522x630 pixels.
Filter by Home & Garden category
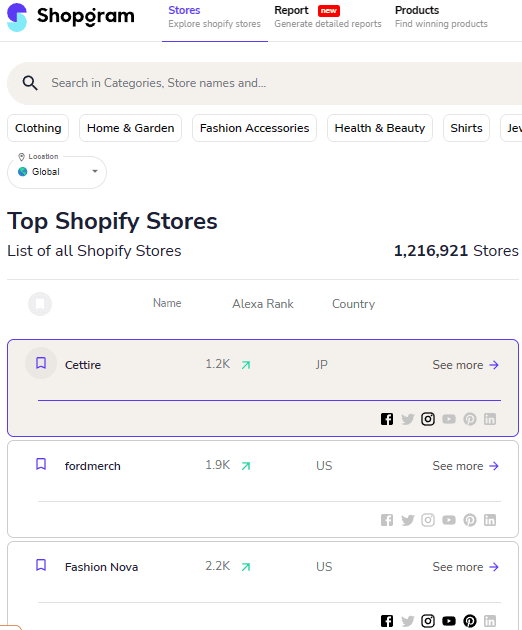point(131,128)
